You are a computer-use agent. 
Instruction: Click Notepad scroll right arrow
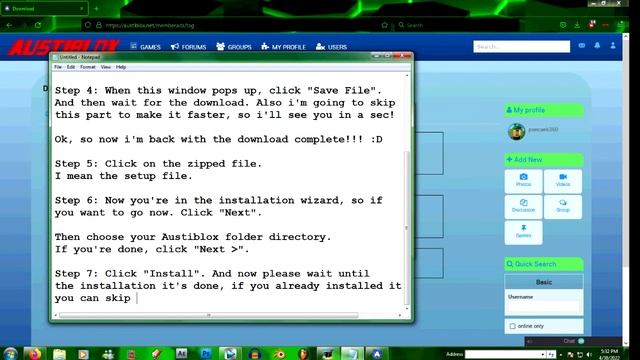pos(400,315)
